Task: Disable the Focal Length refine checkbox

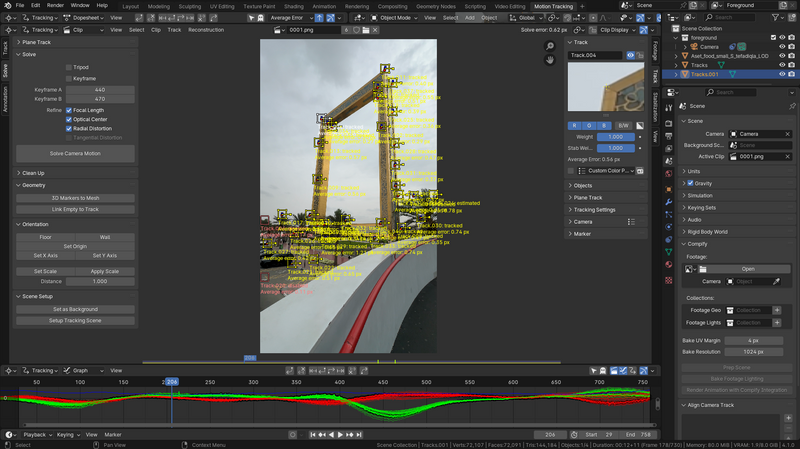Action: click(70, 110)
